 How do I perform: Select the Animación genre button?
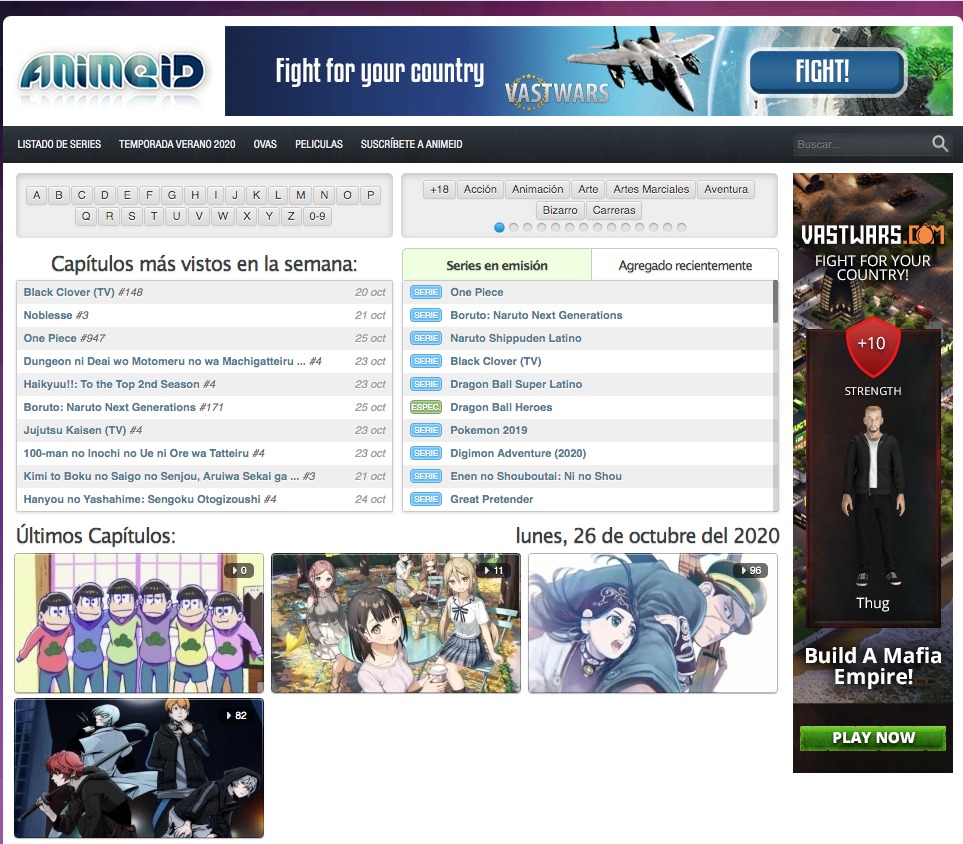click(x=537, y=189)
